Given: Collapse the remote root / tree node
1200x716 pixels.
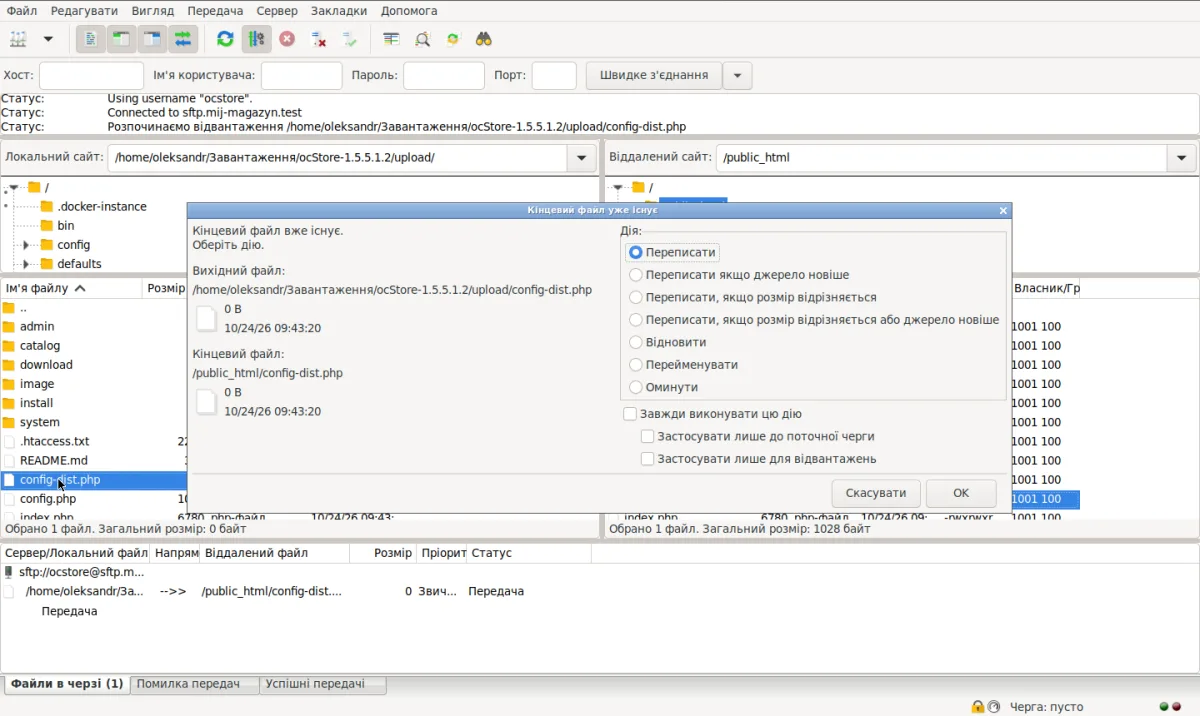Looking at the screenshot, I should [x=618, y=188].
